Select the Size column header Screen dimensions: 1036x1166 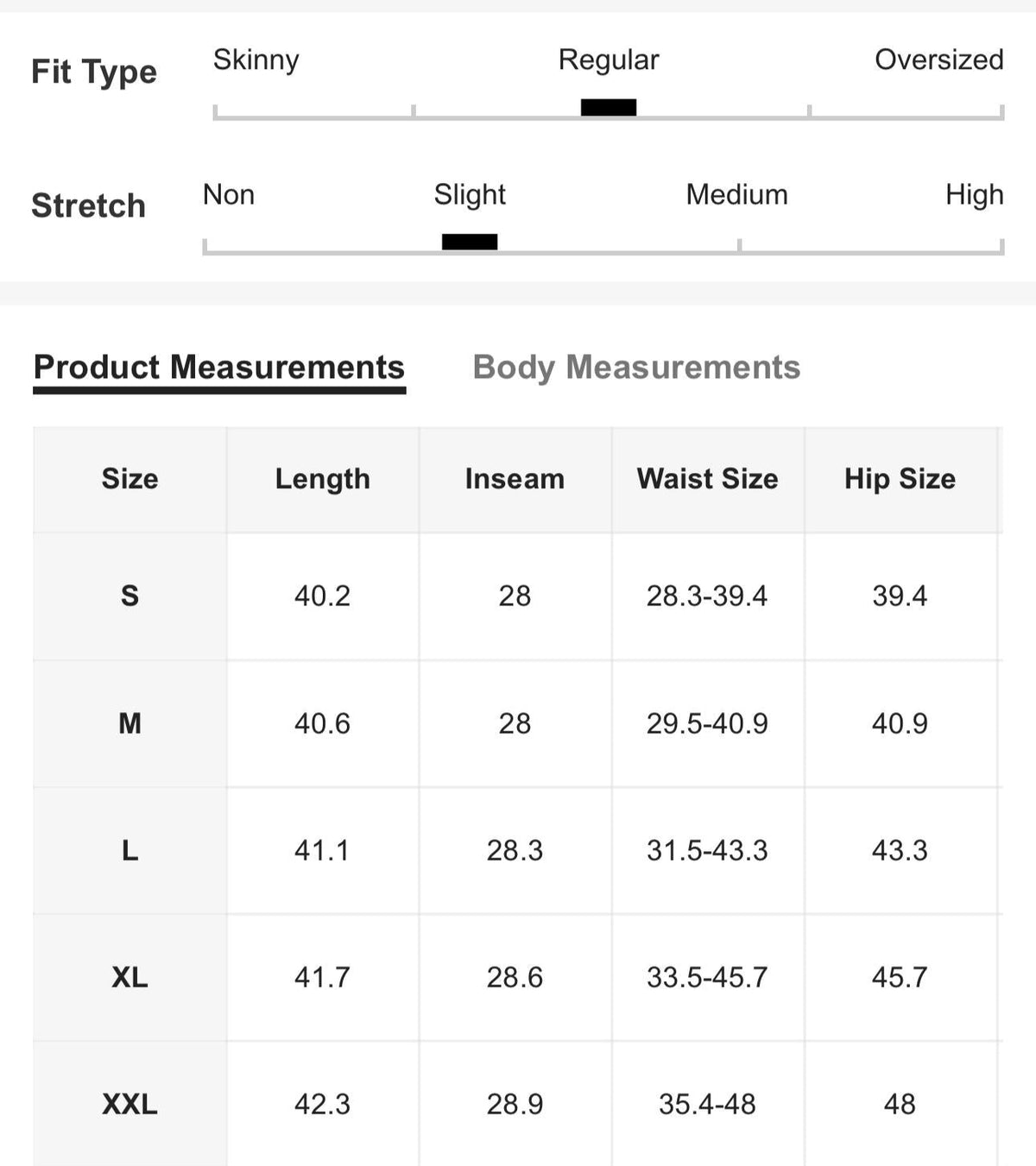point(129,479)
